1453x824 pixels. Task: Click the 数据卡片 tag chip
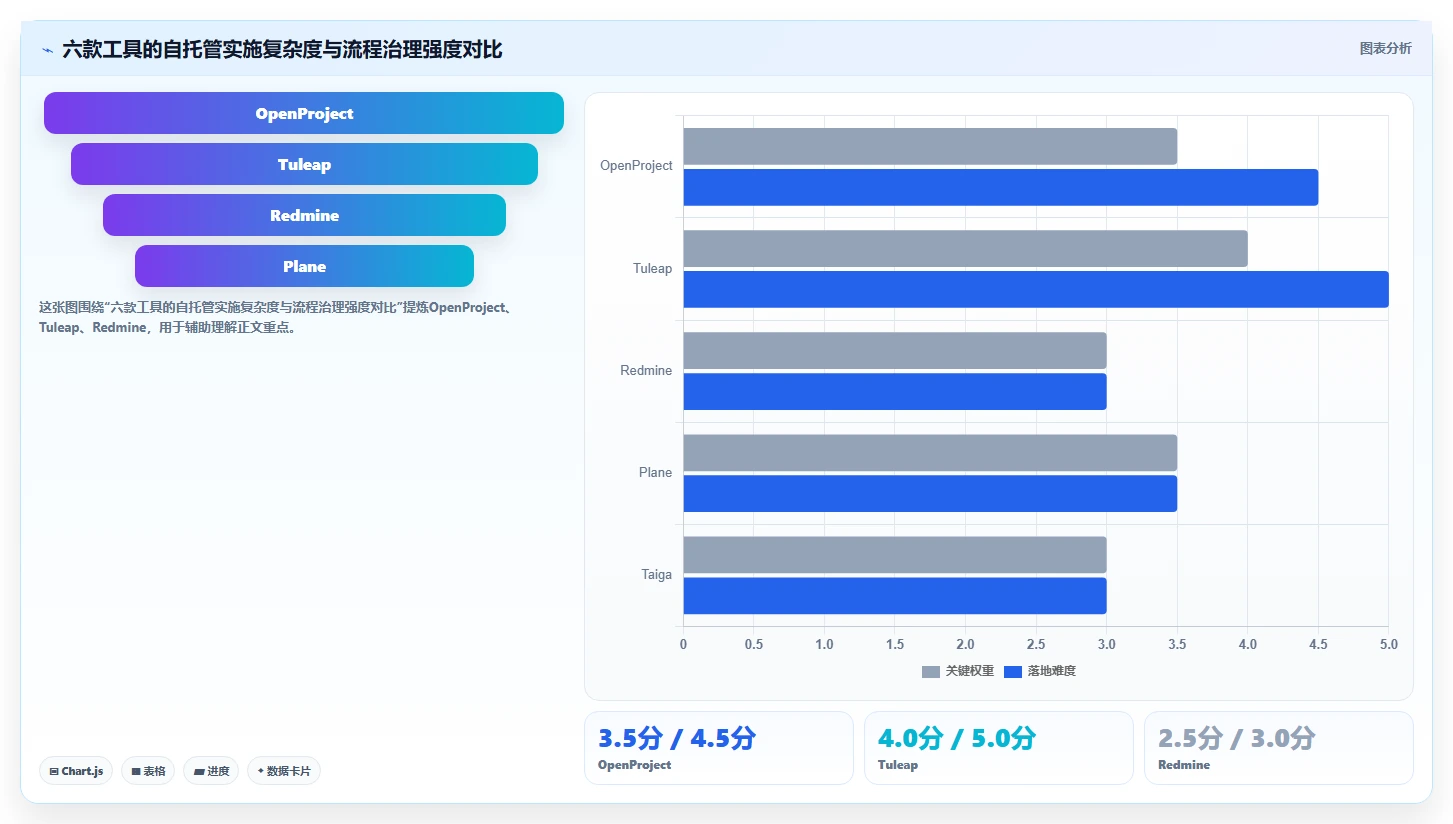(x=284, y=771)
